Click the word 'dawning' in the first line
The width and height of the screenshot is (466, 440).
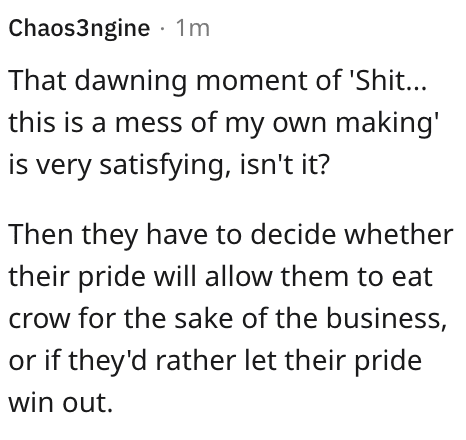click(131, 82)
